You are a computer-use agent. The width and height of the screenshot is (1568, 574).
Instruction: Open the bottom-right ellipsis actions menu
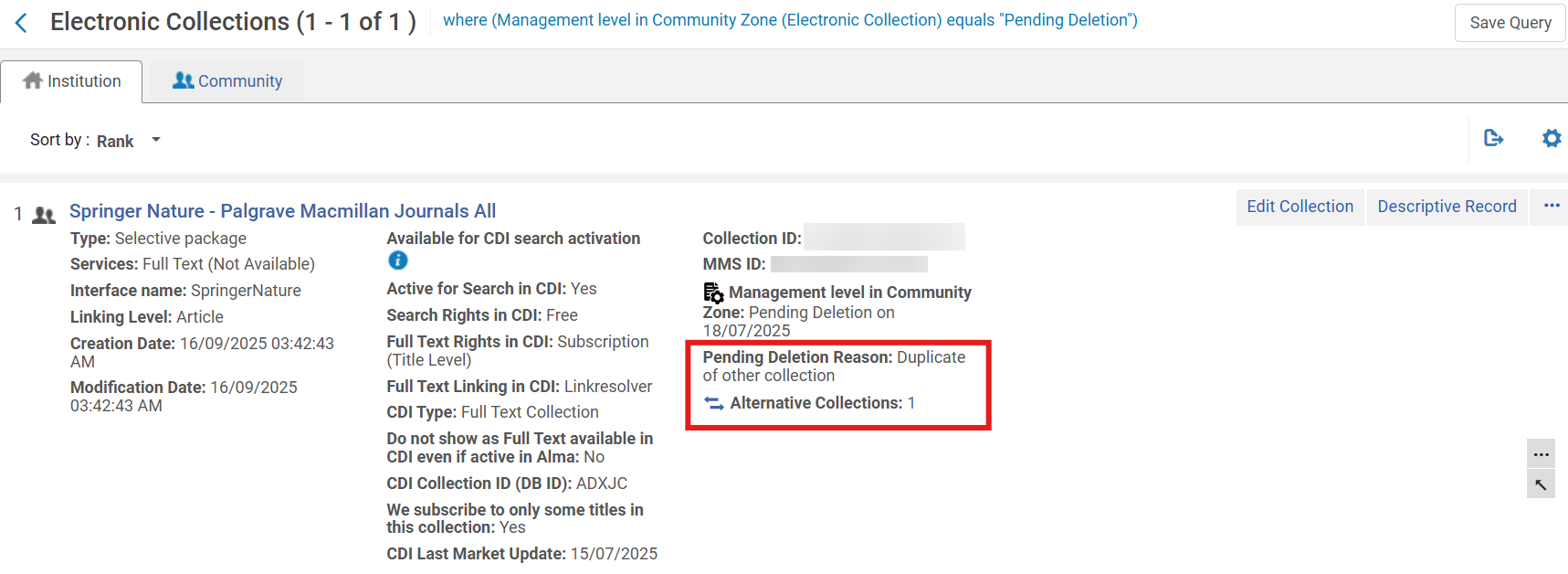coord(1541,453)
